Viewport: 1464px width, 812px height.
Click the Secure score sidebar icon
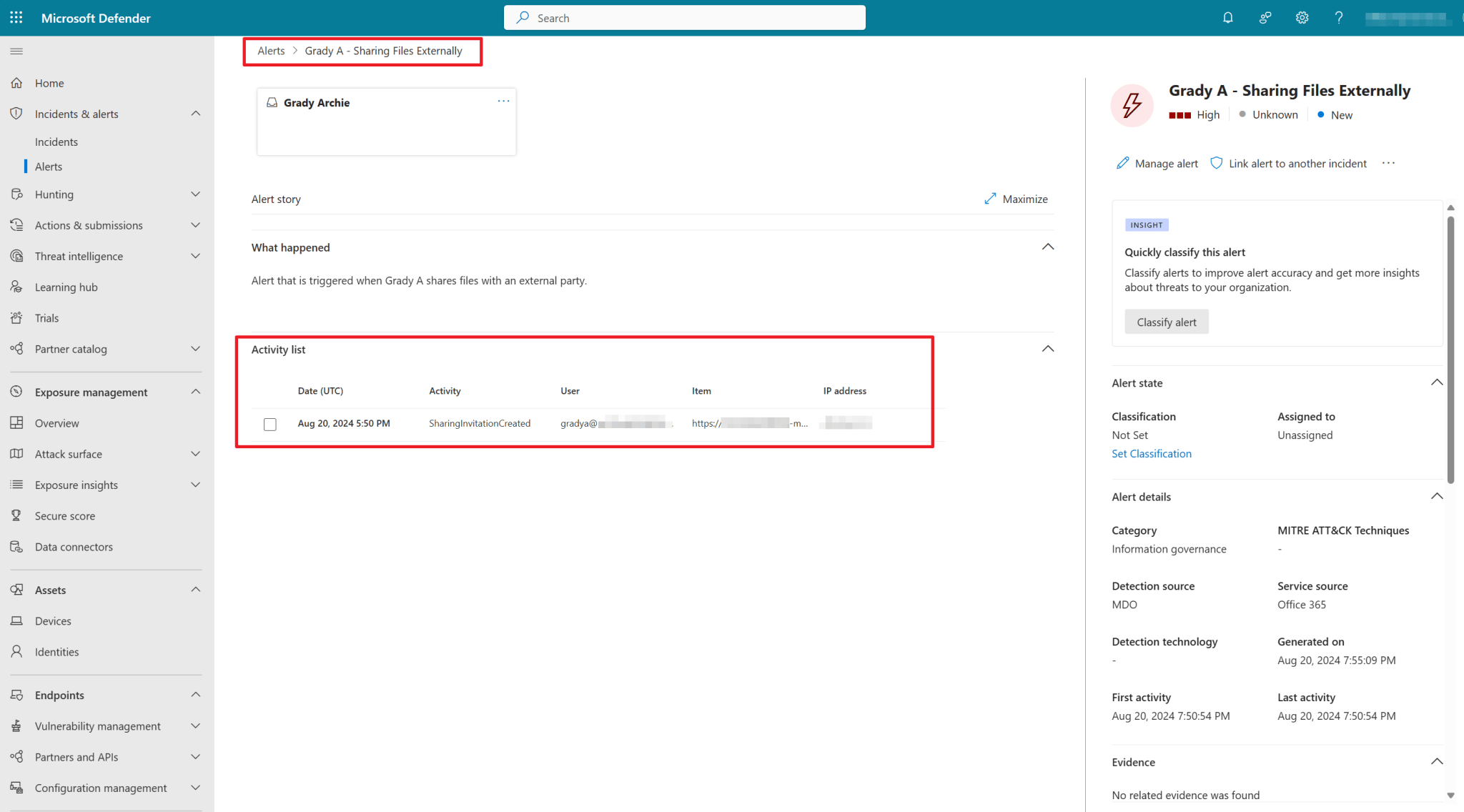click(x=16, y=515)
